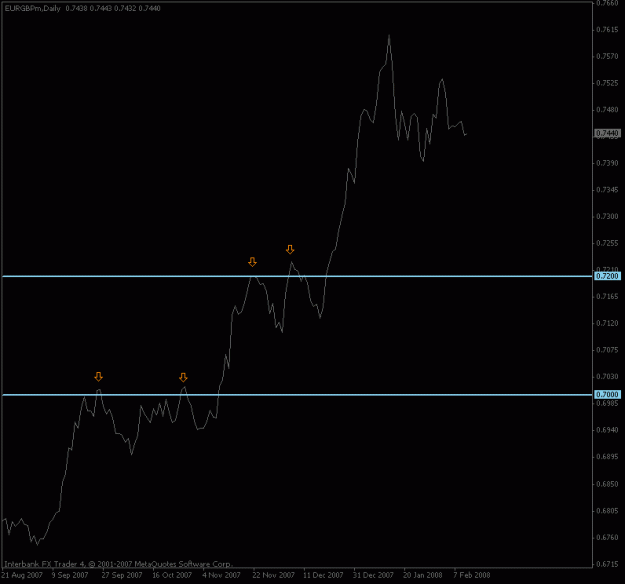
Task: Select the orange arrow above the late-September 2007 peak
Action: point(98,377)
